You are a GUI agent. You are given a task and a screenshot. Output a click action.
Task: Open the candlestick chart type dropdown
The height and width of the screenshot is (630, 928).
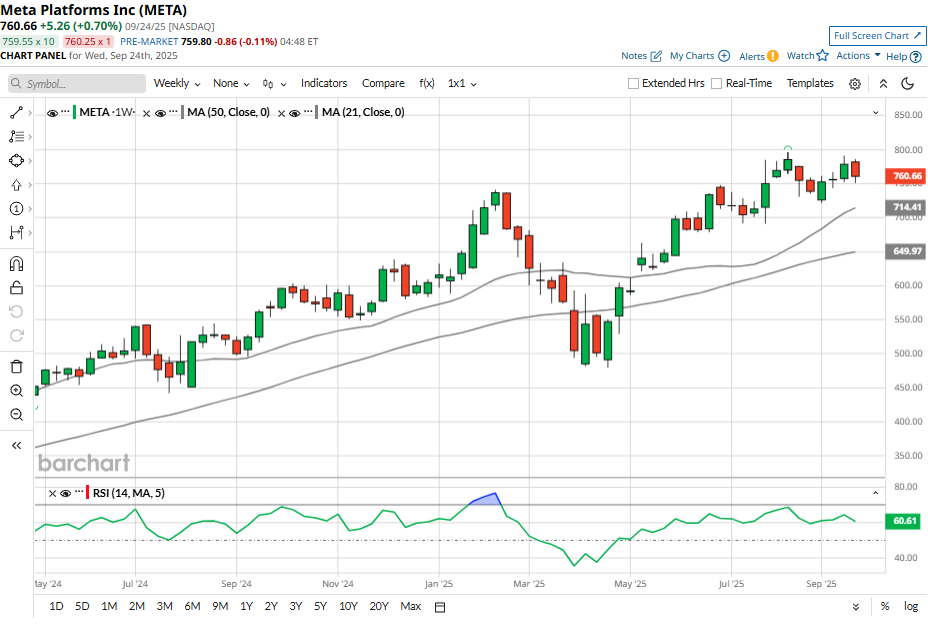(275, 84)
